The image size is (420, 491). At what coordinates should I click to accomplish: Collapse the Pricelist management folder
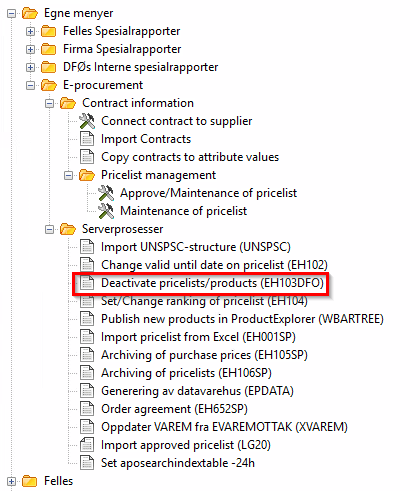(x=68, y=176)
